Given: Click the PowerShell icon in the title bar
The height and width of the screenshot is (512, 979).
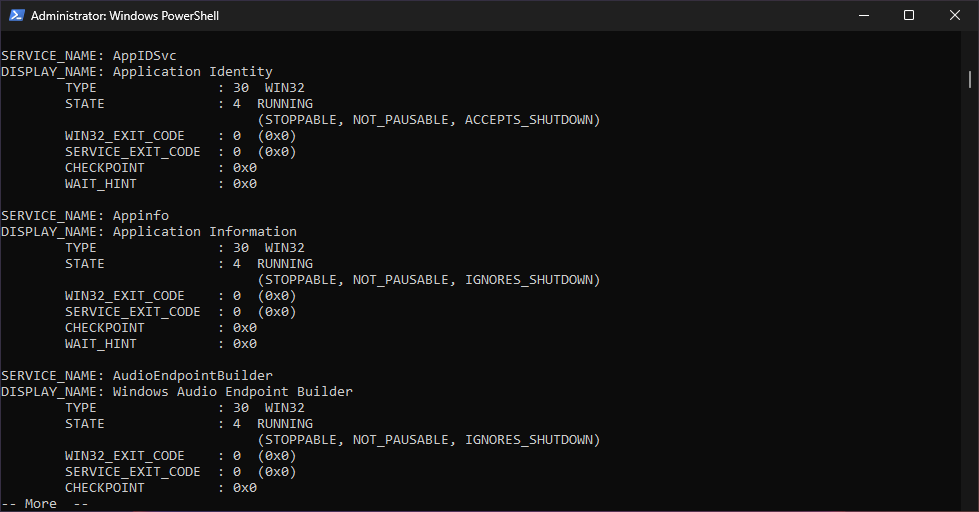Looking at the screenshot, I should pyautogui.click(x=16, y=16).
